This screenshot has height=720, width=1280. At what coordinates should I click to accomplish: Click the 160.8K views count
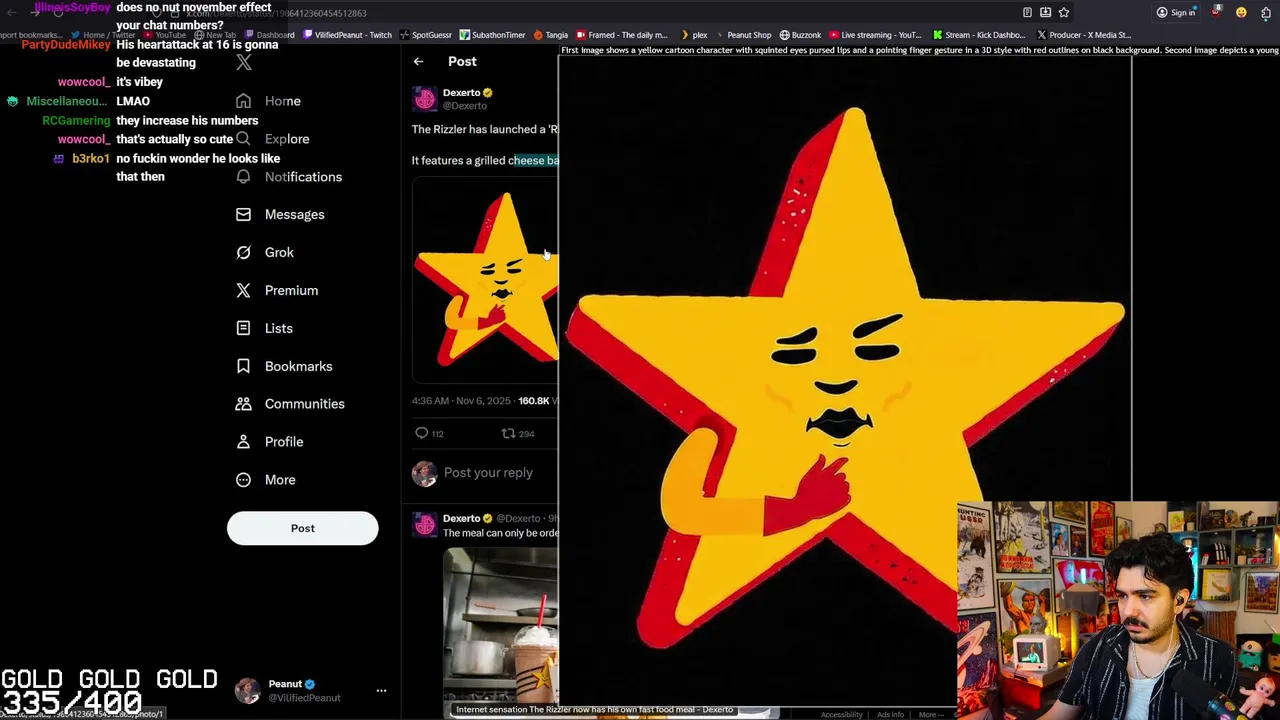tap(533, 401)
